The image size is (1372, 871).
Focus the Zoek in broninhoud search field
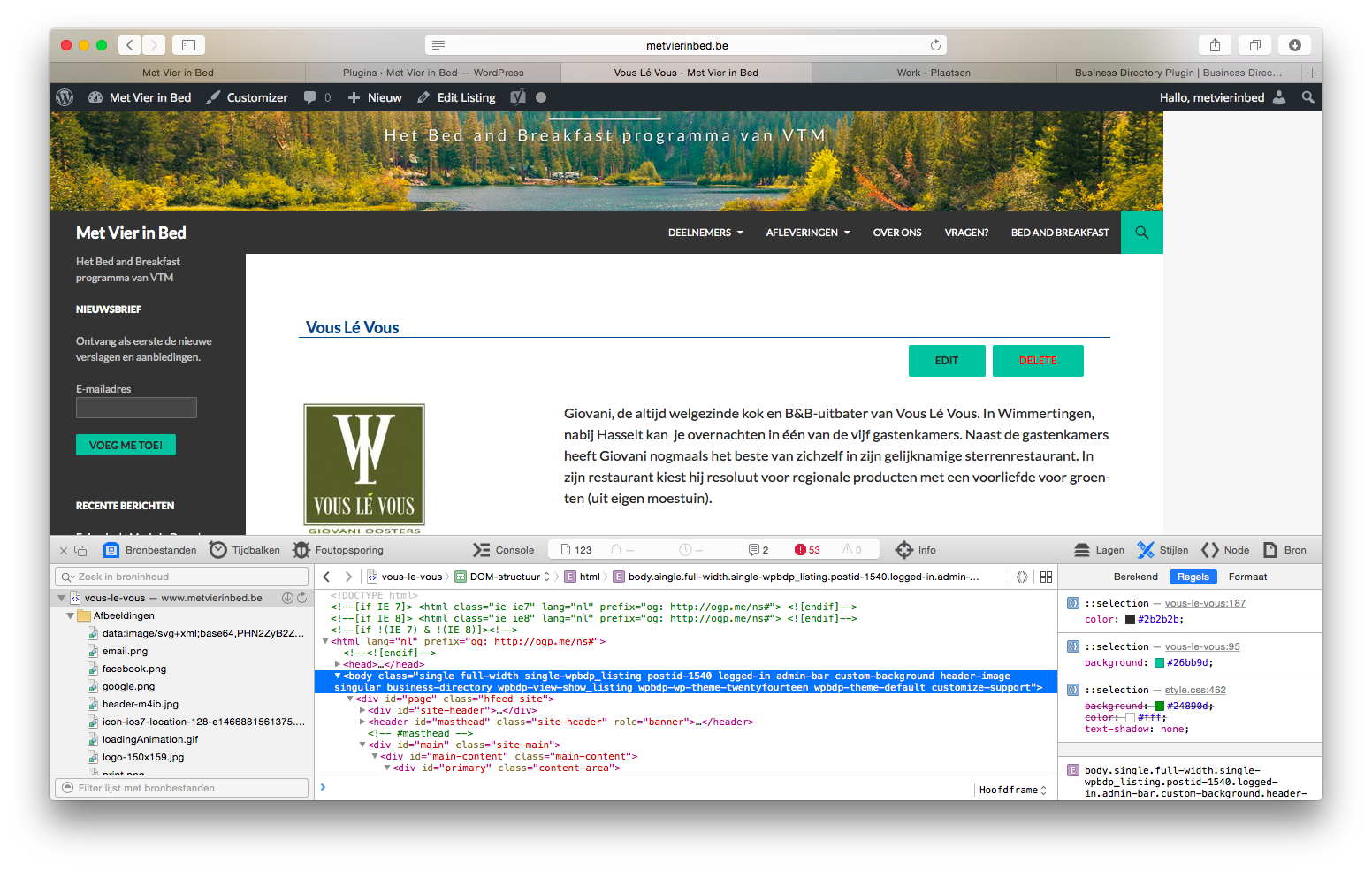181,577
